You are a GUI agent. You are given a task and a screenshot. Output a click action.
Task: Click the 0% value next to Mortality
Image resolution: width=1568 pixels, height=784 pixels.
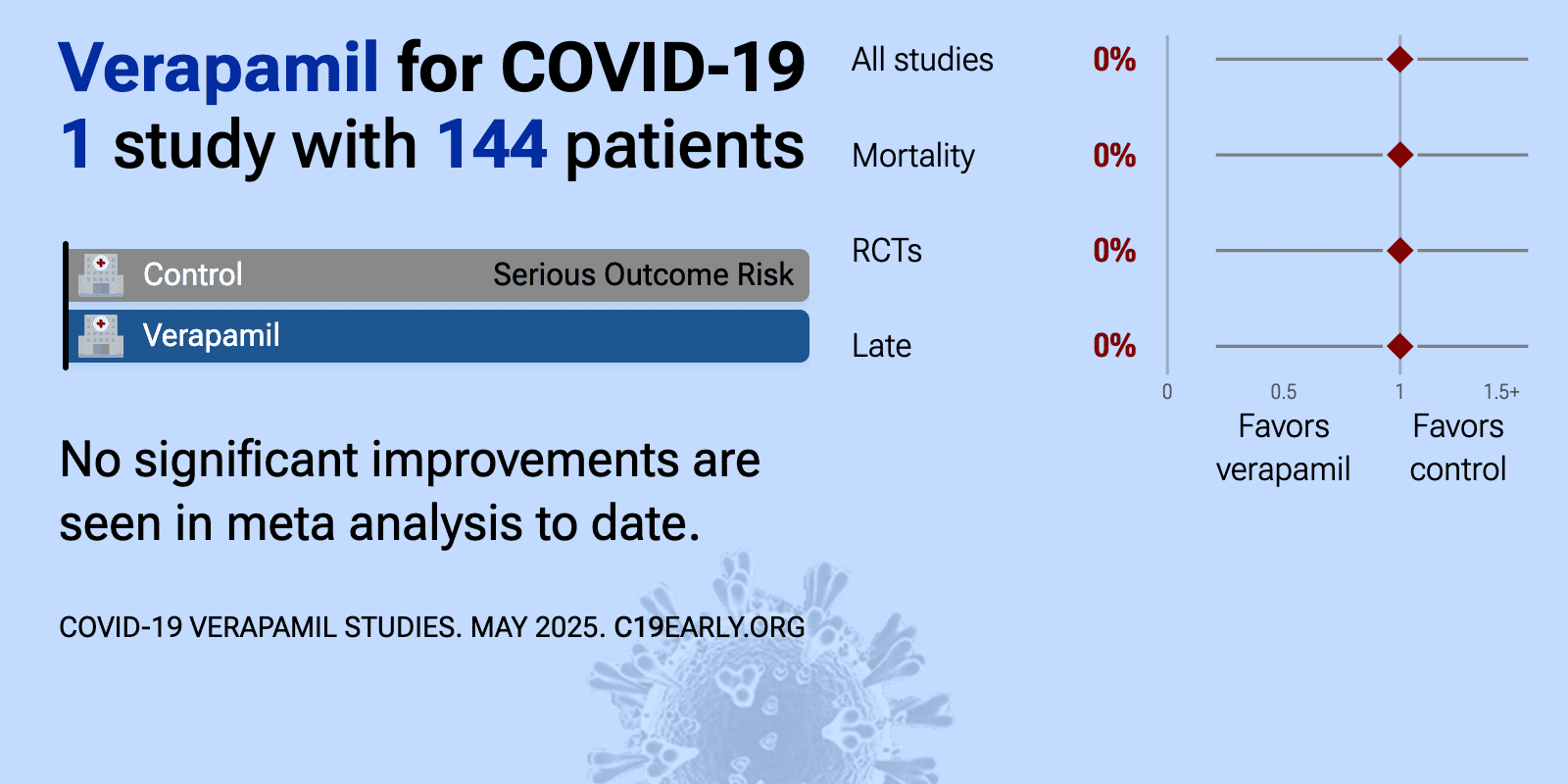click(1114, 155)
